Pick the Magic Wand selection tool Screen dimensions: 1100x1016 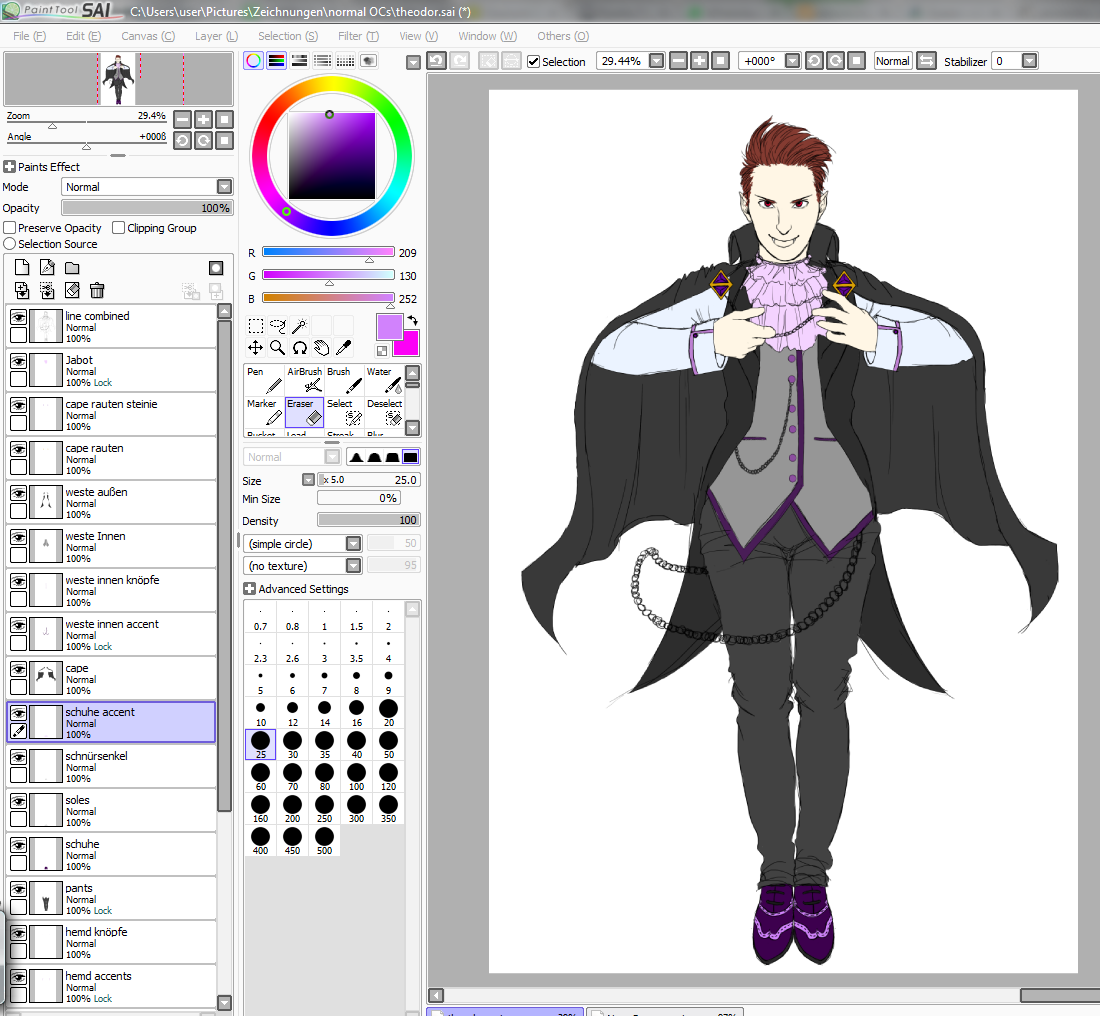pyautogui.click(x=299, y=326)
